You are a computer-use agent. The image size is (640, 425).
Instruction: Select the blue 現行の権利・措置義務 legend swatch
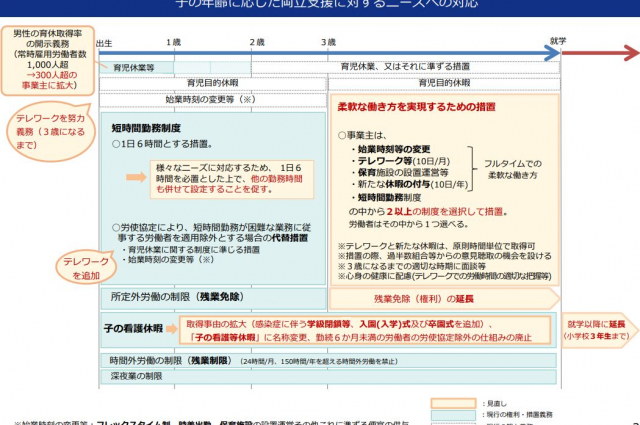[x=453, y=415]
